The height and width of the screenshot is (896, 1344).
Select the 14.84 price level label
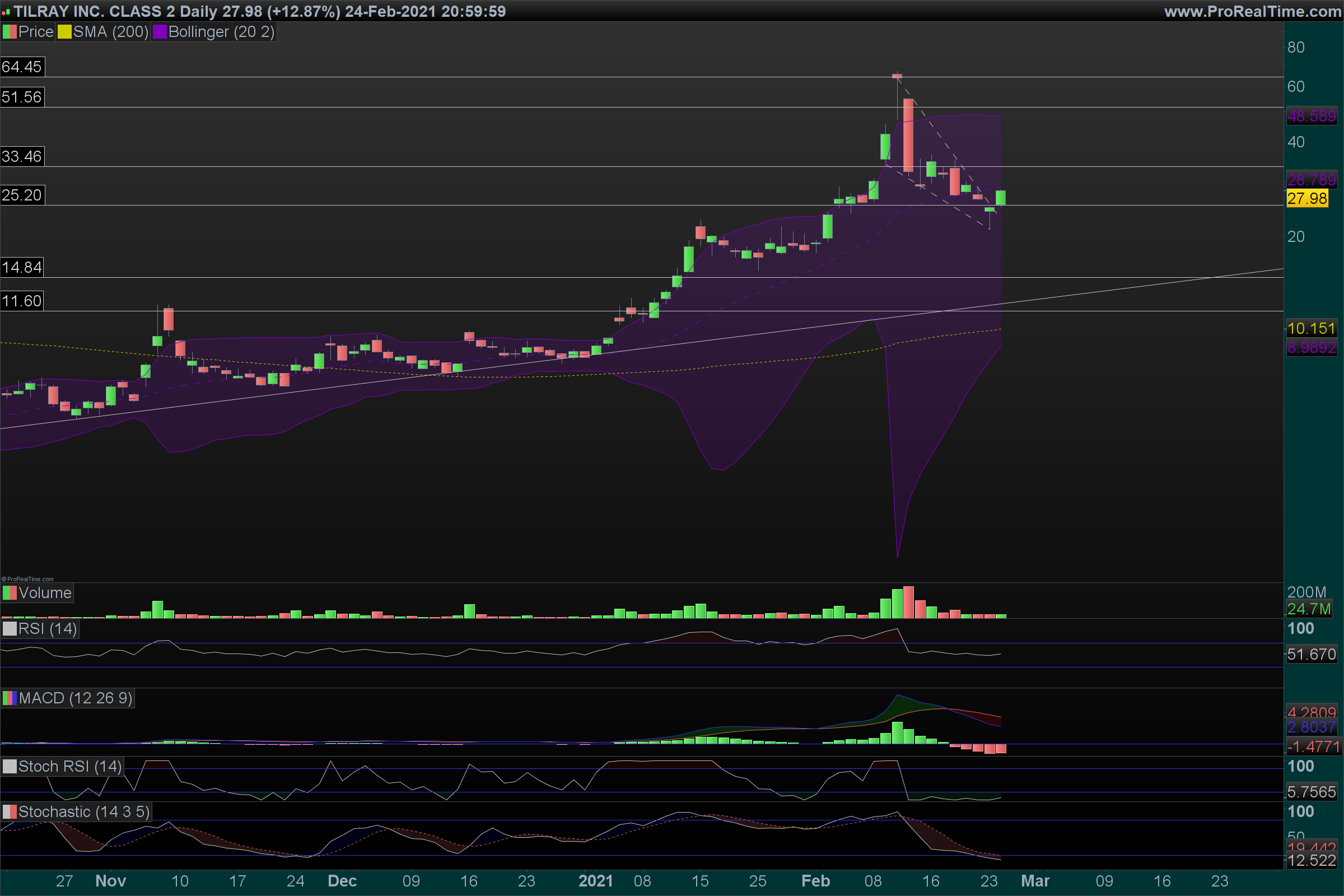pos(22,268)
